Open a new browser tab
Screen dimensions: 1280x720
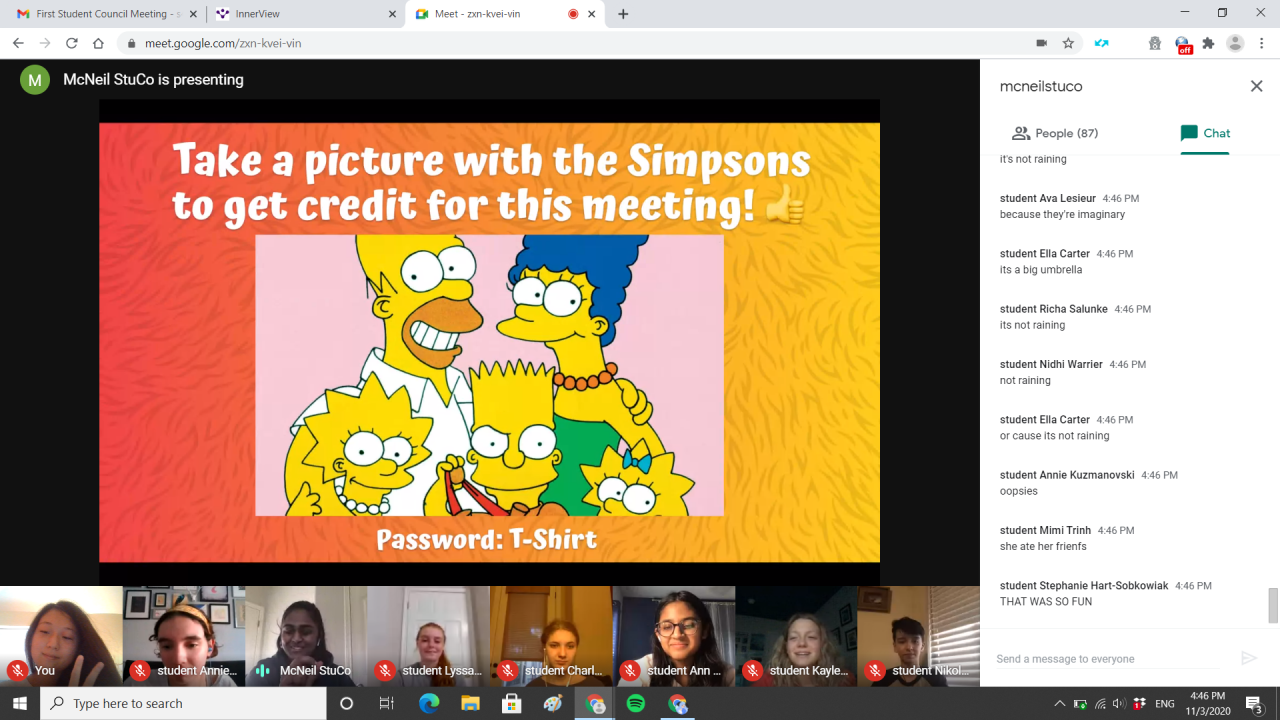624,14
